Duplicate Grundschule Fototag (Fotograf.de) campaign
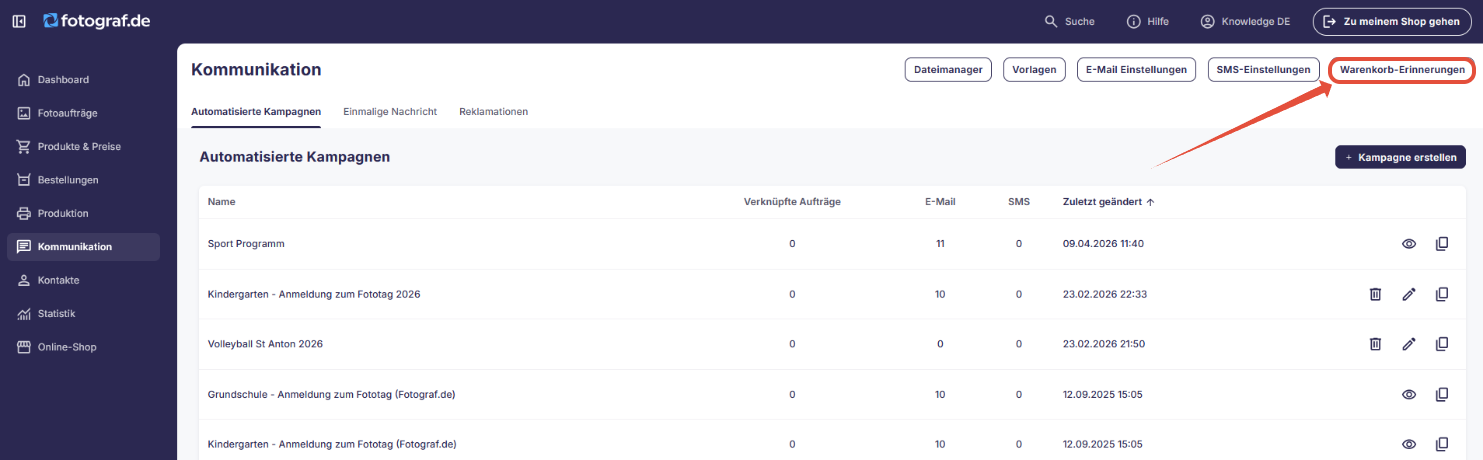This screenshot has height=460, width=1483. (1442, 395)
